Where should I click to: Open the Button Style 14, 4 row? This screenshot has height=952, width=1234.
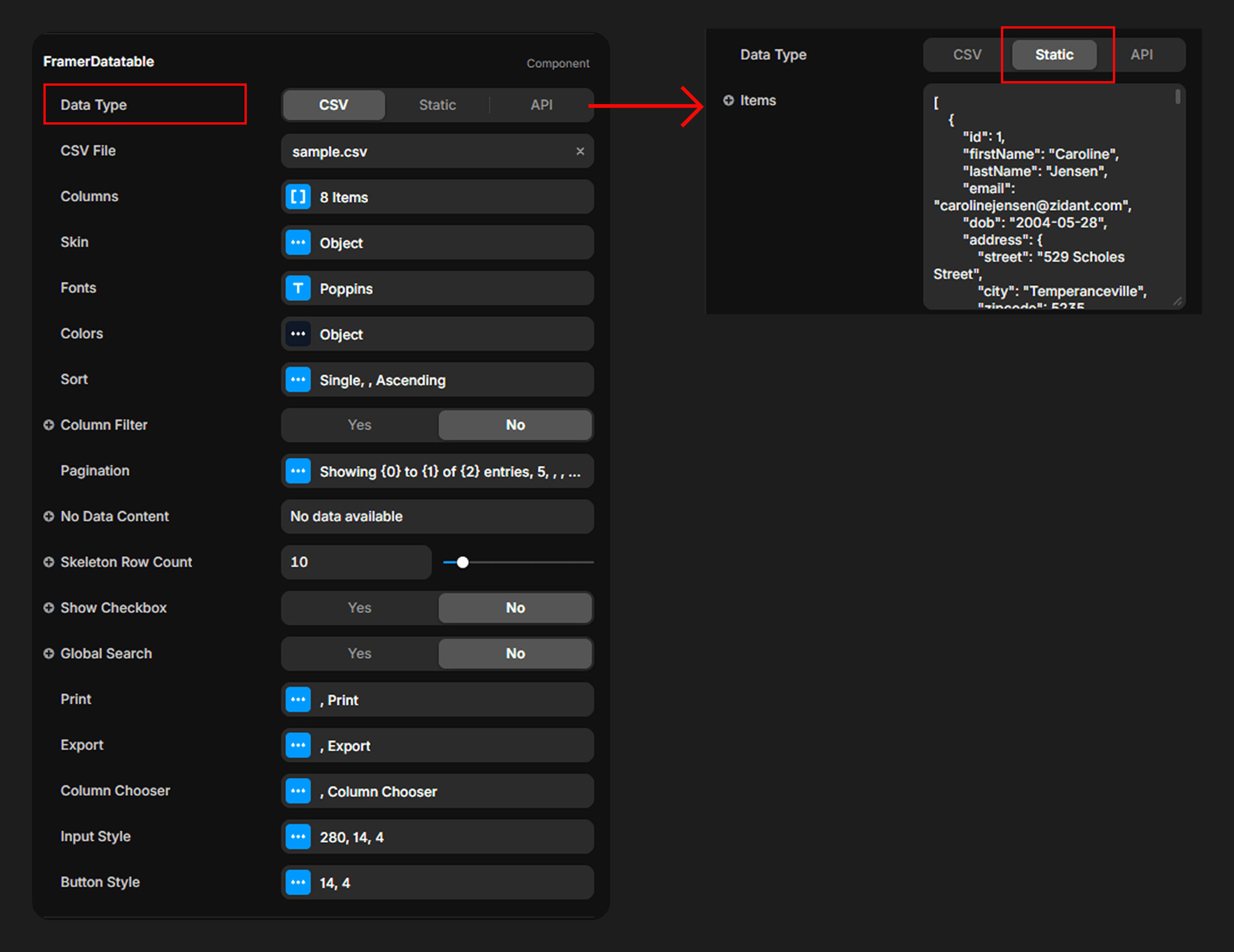[437, 883]
